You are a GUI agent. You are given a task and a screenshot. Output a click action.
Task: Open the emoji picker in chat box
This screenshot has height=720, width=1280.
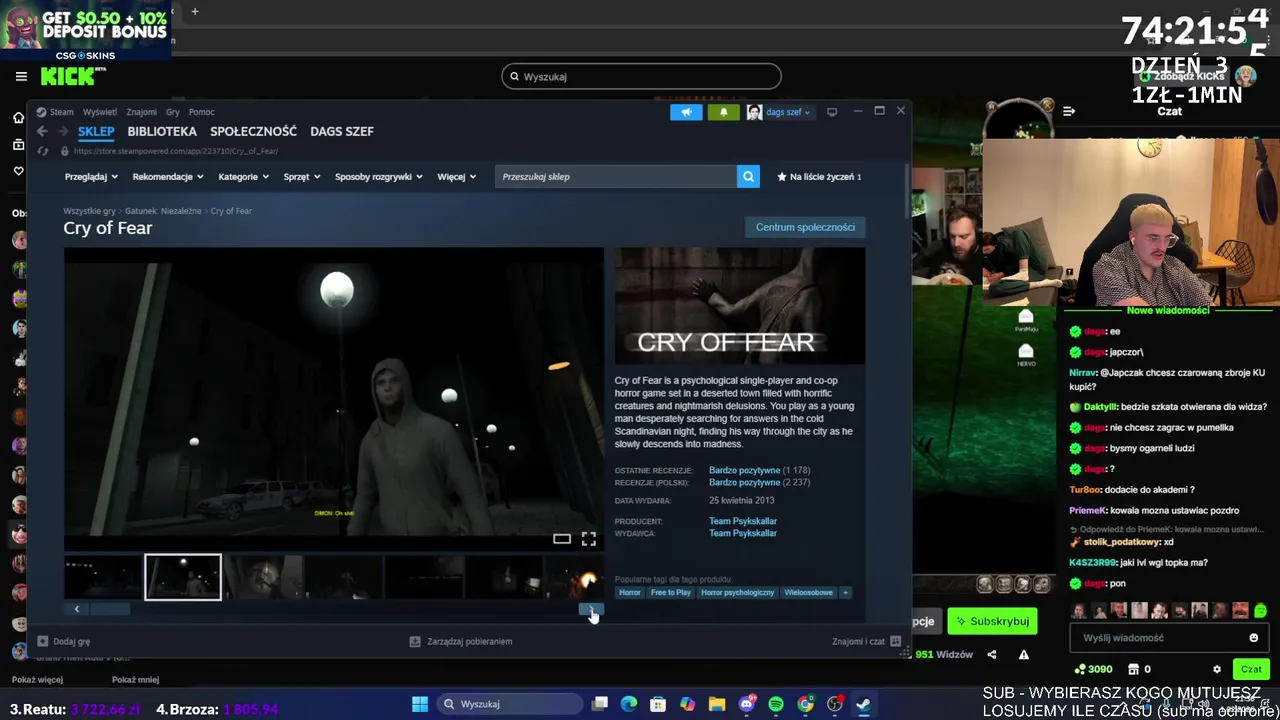pyautogui.click(x=1253, y=638)
